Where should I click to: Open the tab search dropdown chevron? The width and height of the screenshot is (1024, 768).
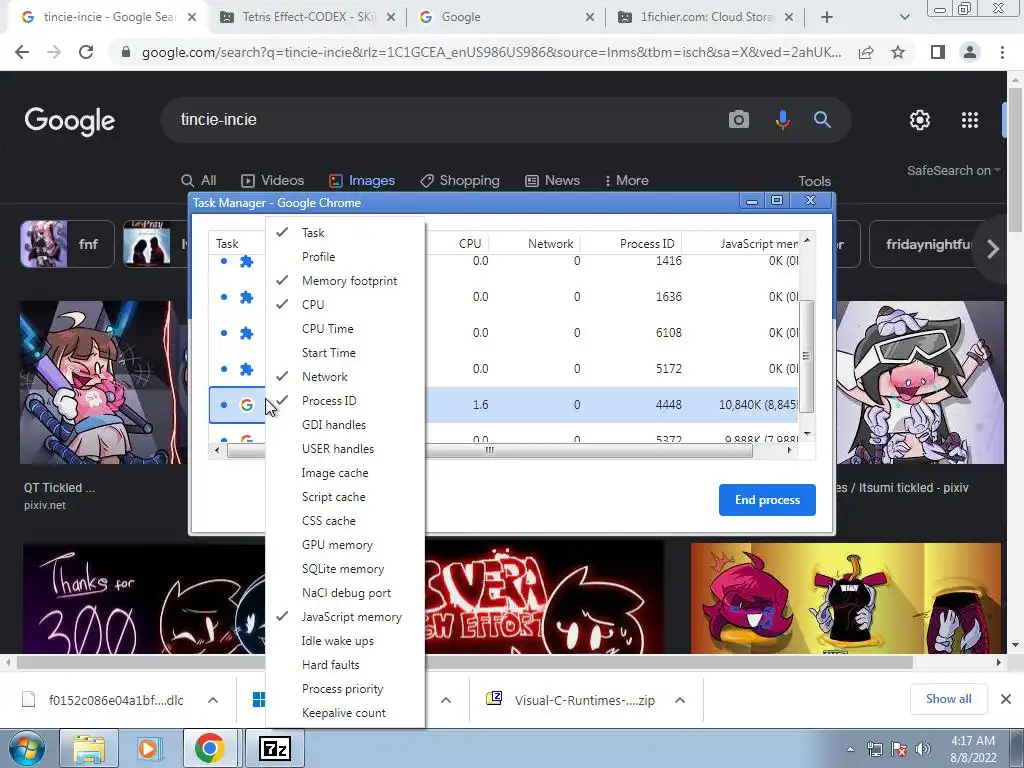904,17
